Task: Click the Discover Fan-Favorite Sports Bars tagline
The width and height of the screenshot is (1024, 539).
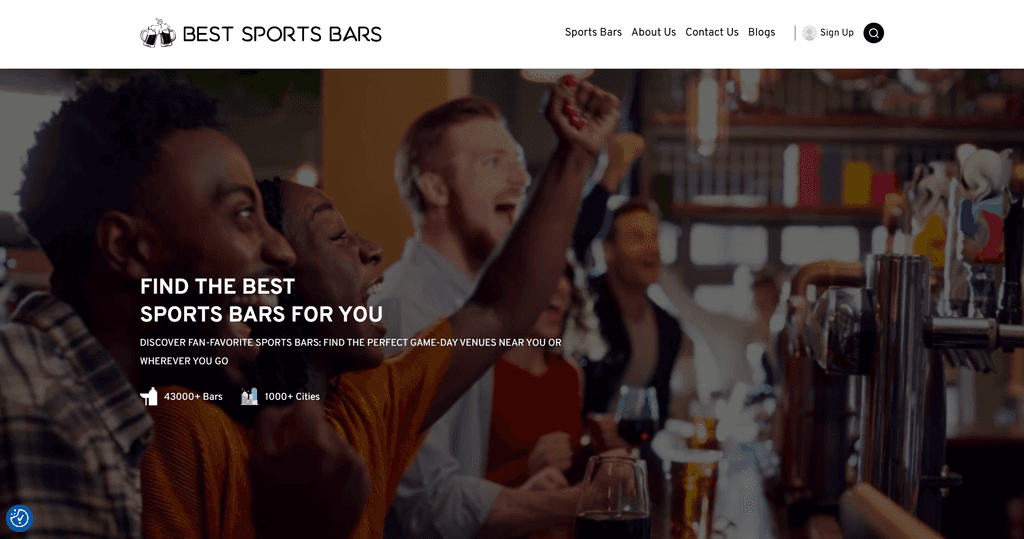Action: click(351, 351)
